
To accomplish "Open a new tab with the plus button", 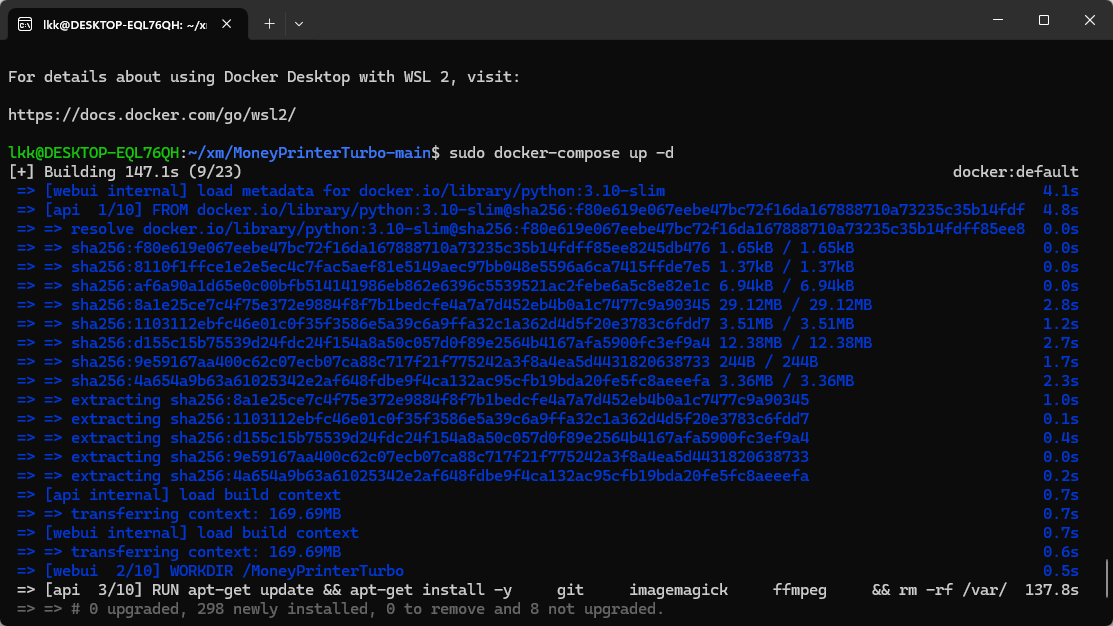I will click(269, 23).
